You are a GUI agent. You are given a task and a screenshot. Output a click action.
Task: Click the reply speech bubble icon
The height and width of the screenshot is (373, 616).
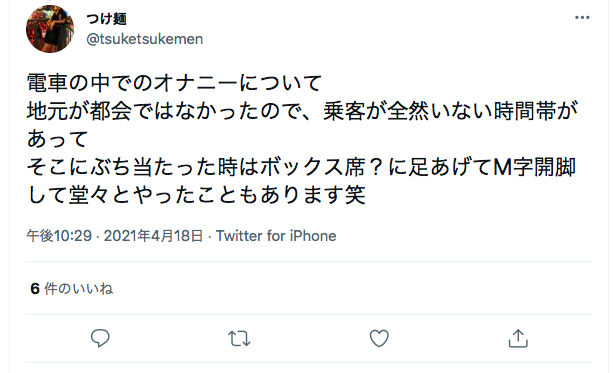(100, 338)
